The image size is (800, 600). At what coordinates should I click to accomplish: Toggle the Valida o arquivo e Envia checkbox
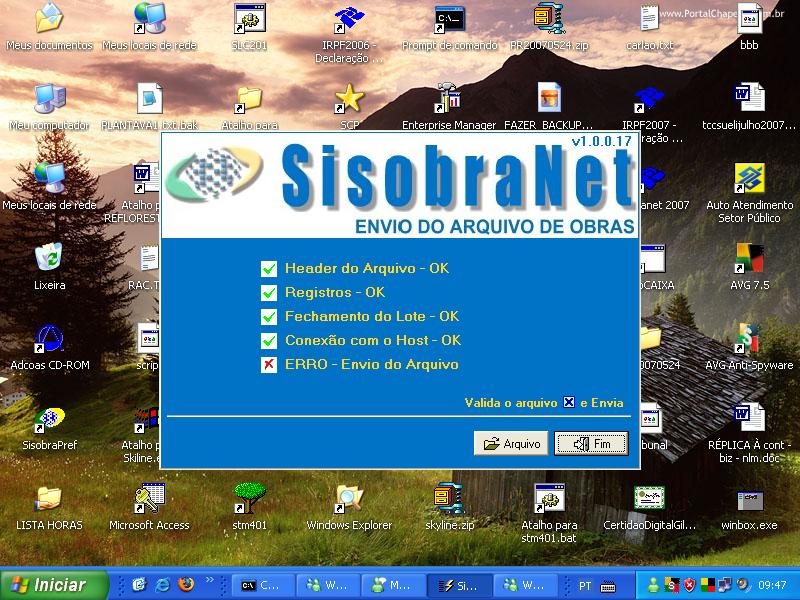click(569, 403)
